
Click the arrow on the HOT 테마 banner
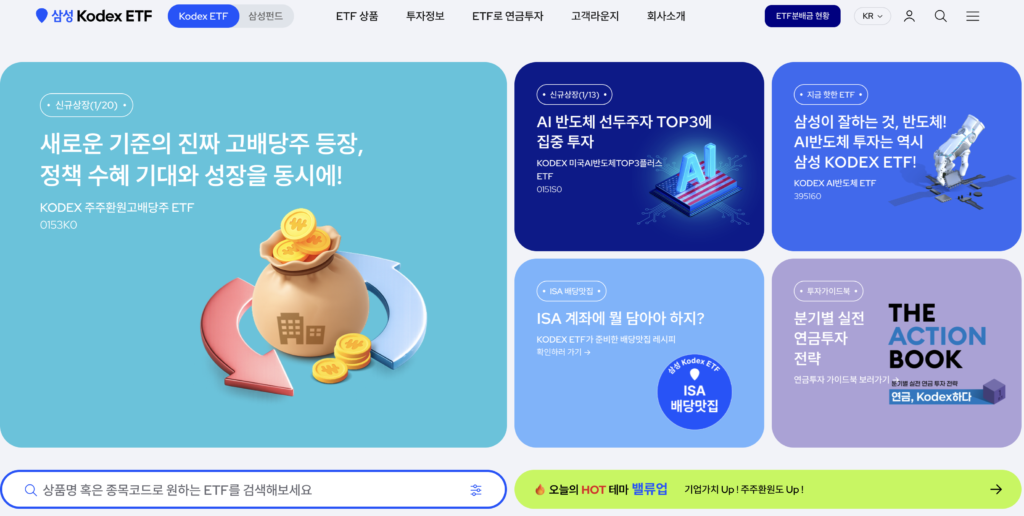995,489
